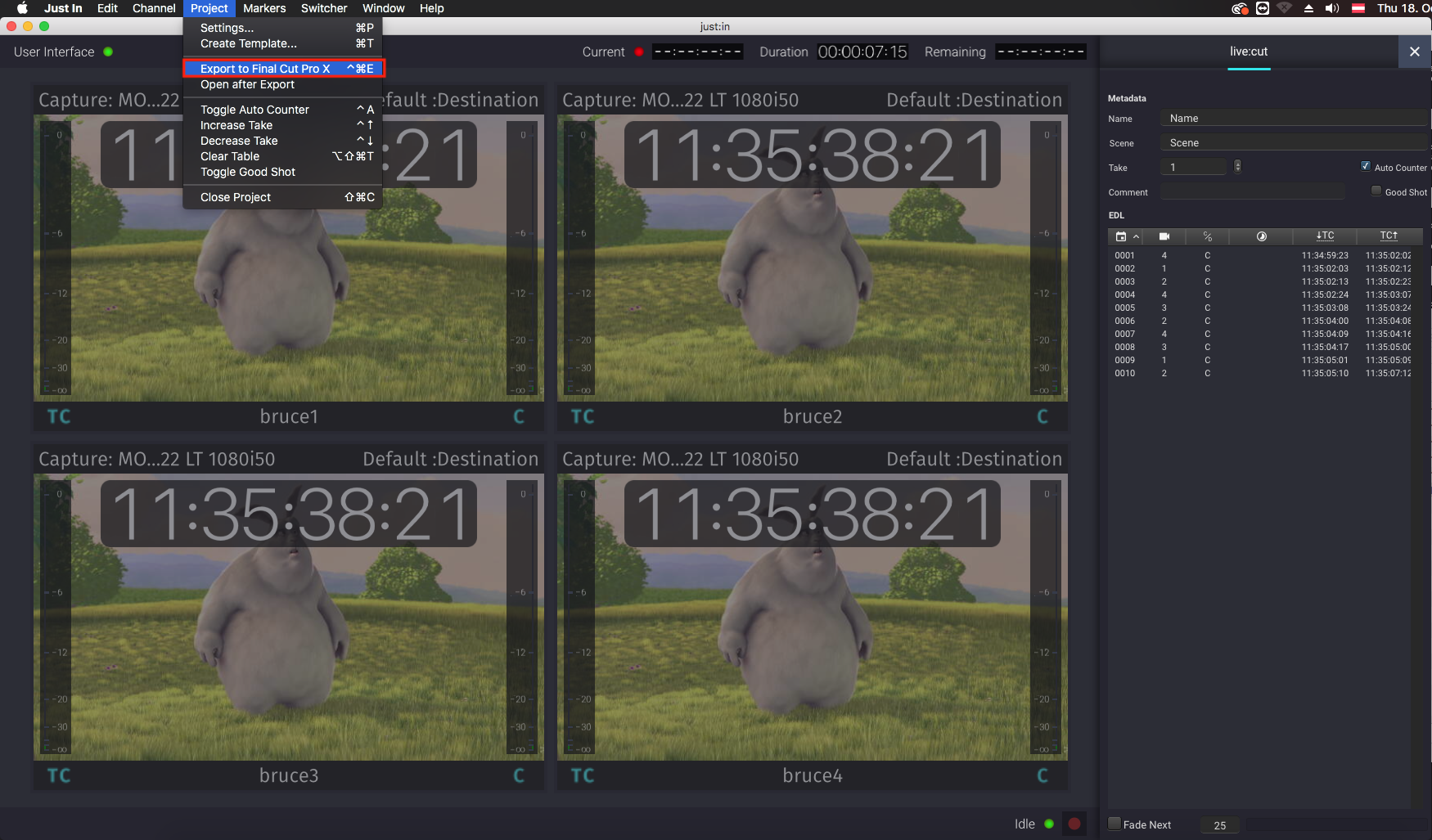
Task: Click the Fade Next duration field 25
Action: 1219,825
